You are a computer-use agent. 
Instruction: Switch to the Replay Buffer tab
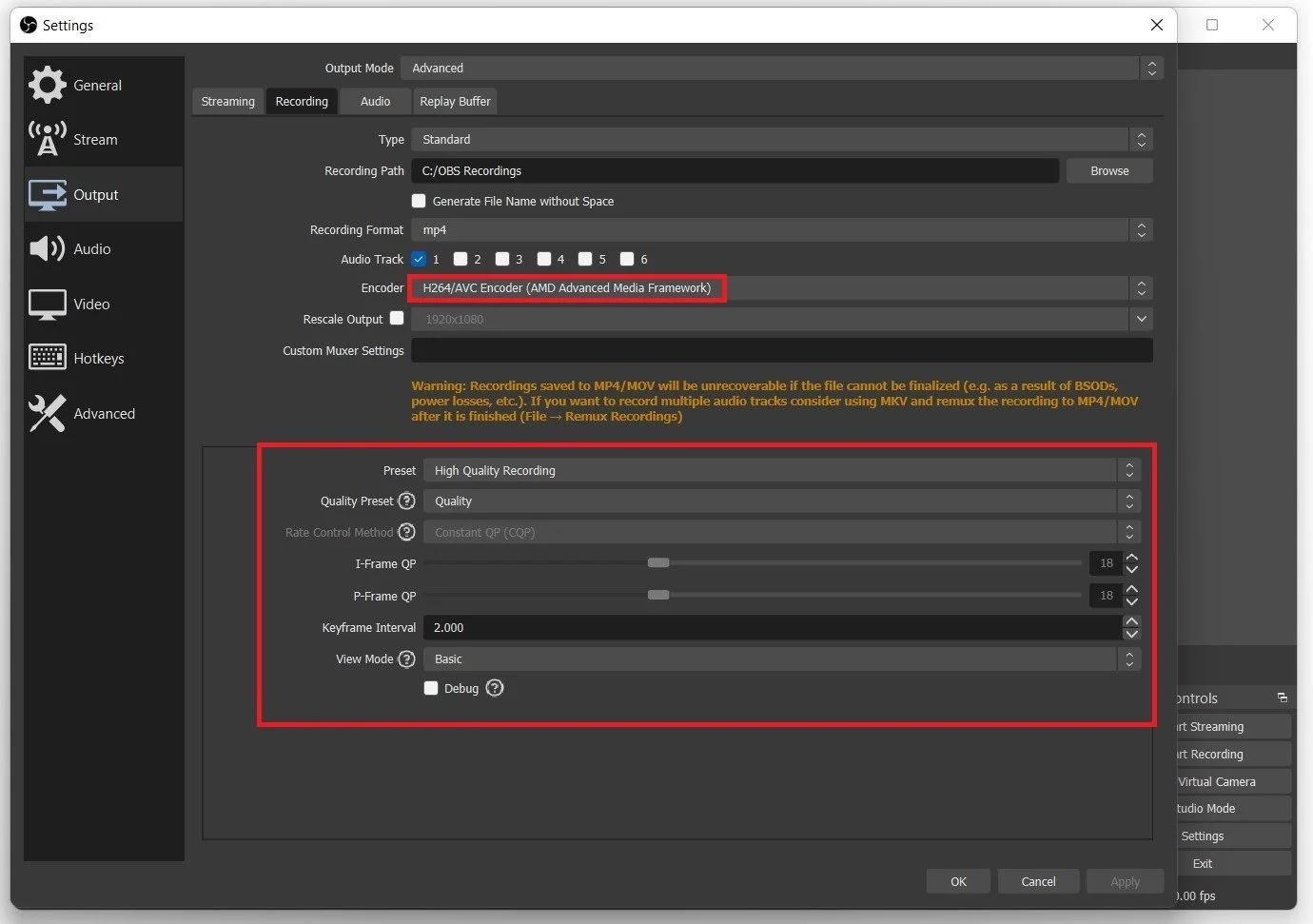click(x=455, y=101)
